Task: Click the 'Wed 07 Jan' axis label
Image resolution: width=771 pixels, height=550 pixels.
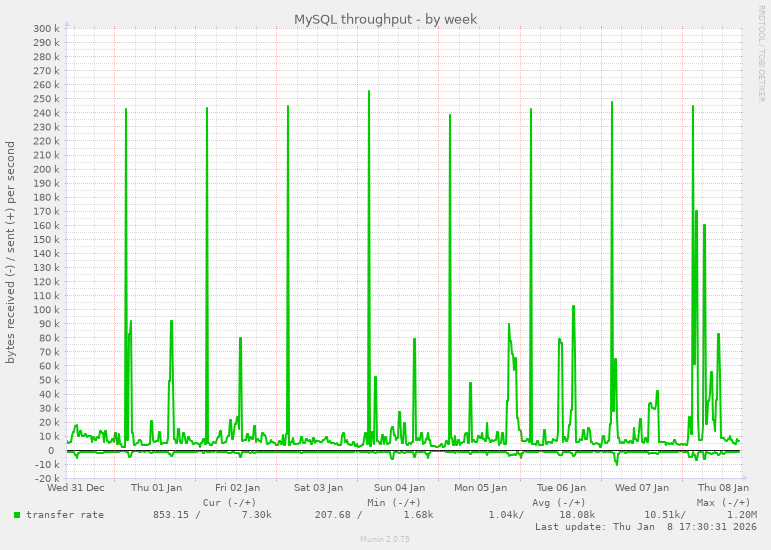Action: coord(642,488)
